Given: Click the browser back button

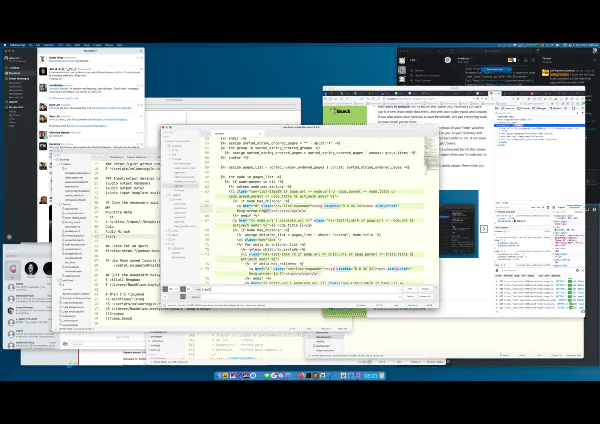Looking at the screenshot, I should click(362, 99).
